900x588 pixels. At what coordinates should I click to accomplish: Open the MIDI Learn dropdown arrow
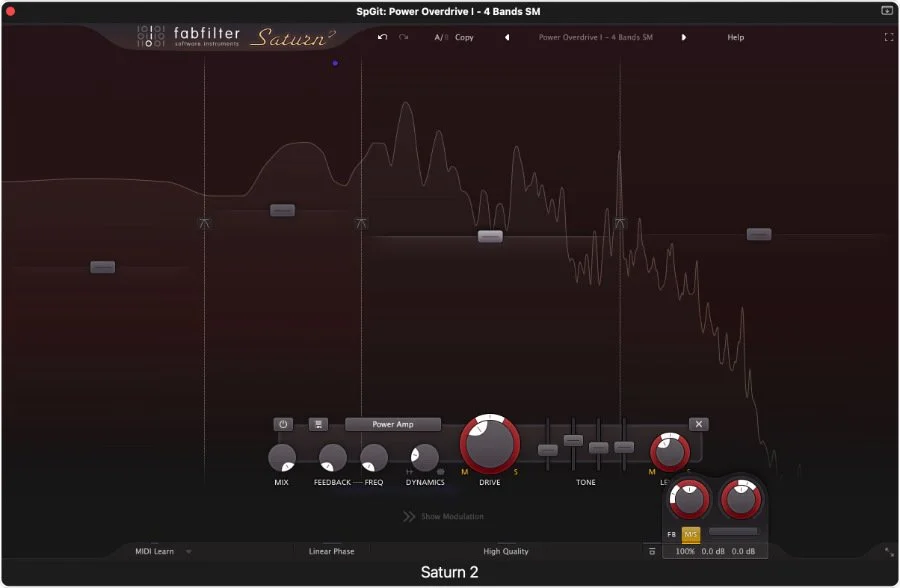tap(188, 552)
